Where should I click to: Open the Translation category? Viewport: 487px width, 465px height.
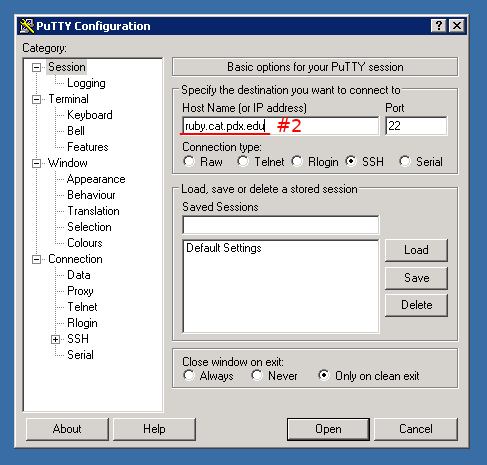click(x=93, y=211)
